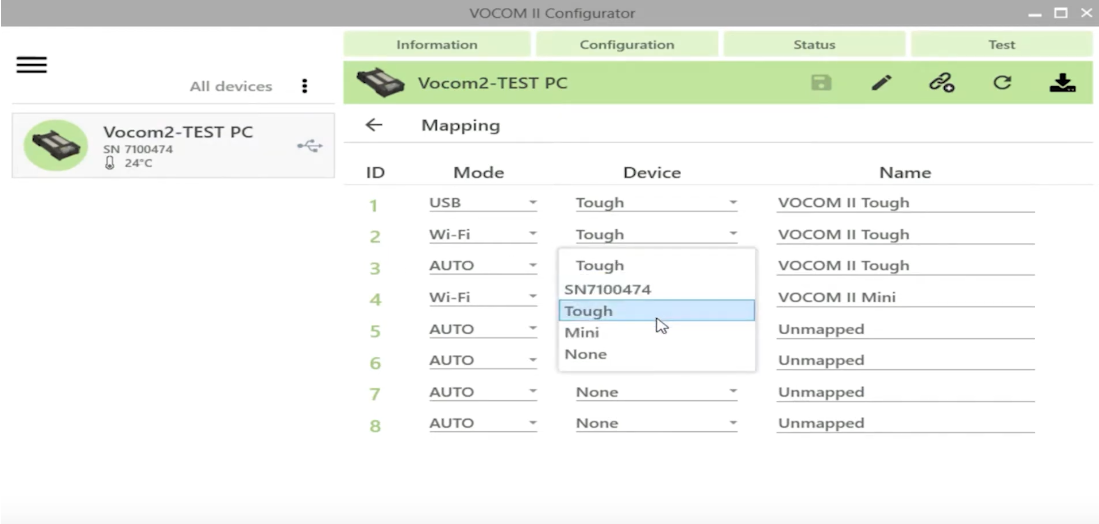Open Mode dropdown for ID 4
This screenshot has width=1099, height=524.
tap(483, 298)
